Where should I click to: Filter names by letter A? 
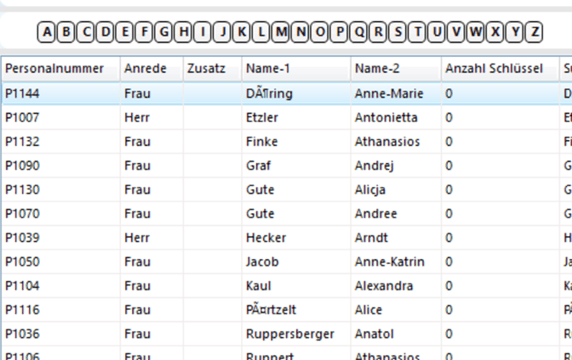click(46, 32)
